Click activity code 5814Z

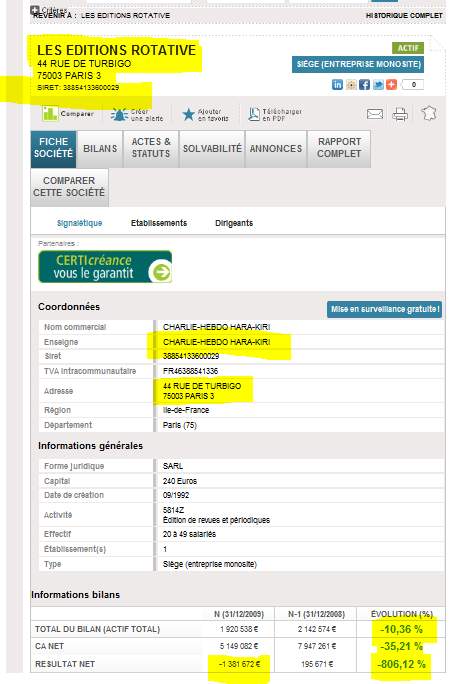173,510
